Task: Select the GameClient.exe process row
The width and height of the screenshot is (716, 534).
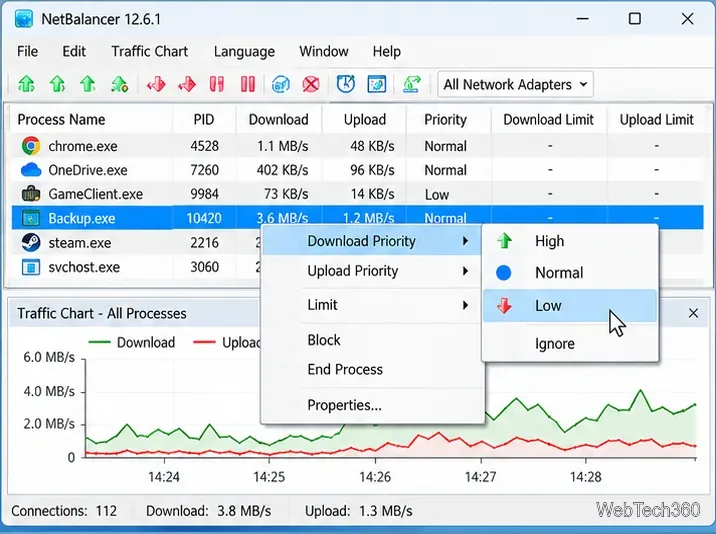Action: (358, 194)
